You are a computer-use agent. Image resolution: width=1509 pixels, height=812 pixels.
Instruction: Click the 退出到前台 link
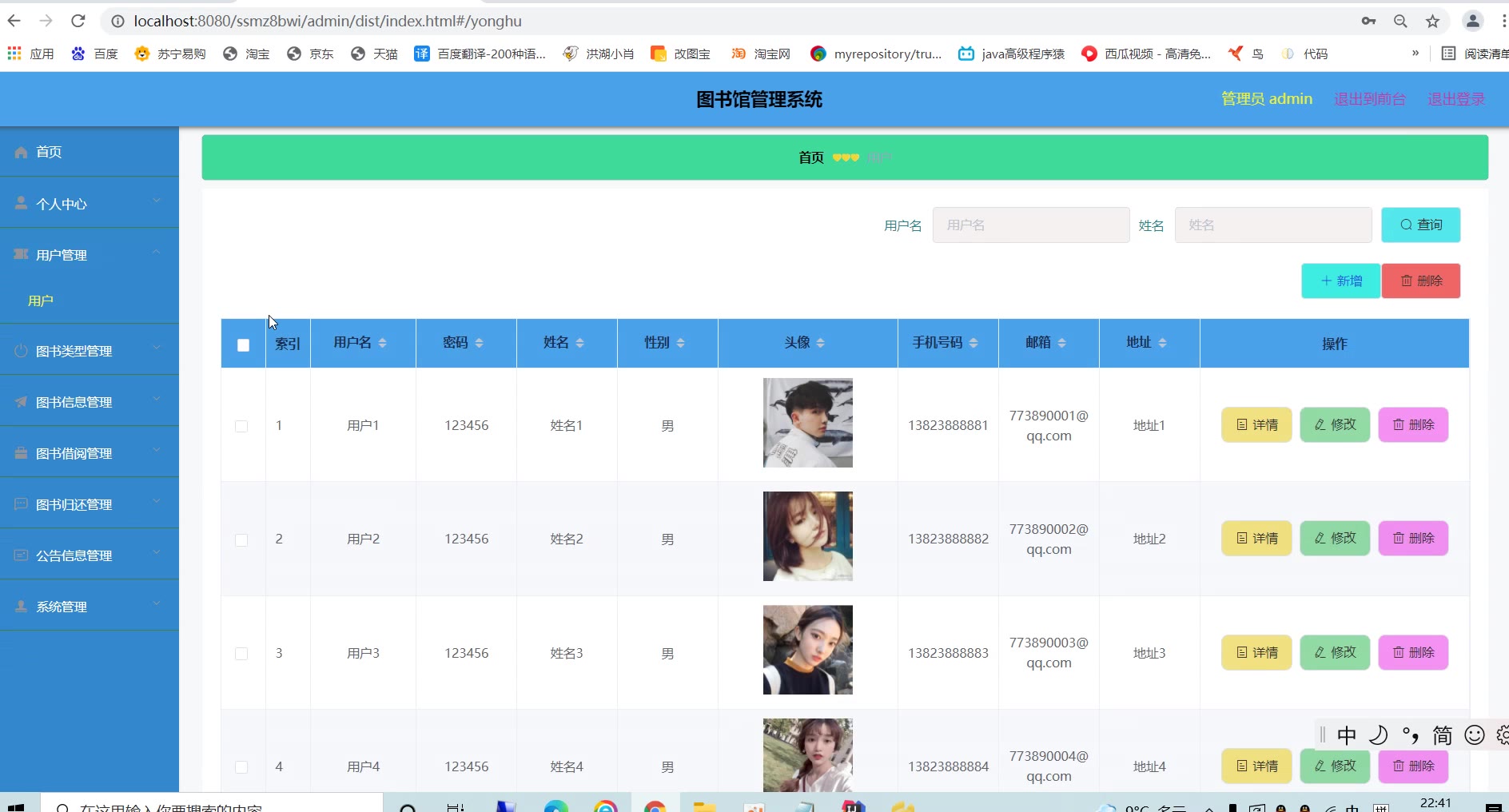point(1370,99)
